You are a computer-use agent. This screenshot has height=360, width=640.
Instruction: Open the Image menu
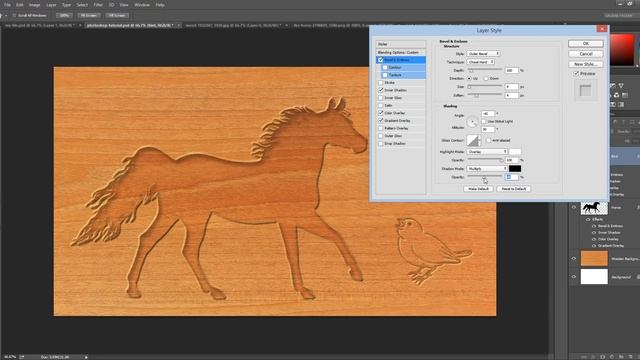(34, 5)
